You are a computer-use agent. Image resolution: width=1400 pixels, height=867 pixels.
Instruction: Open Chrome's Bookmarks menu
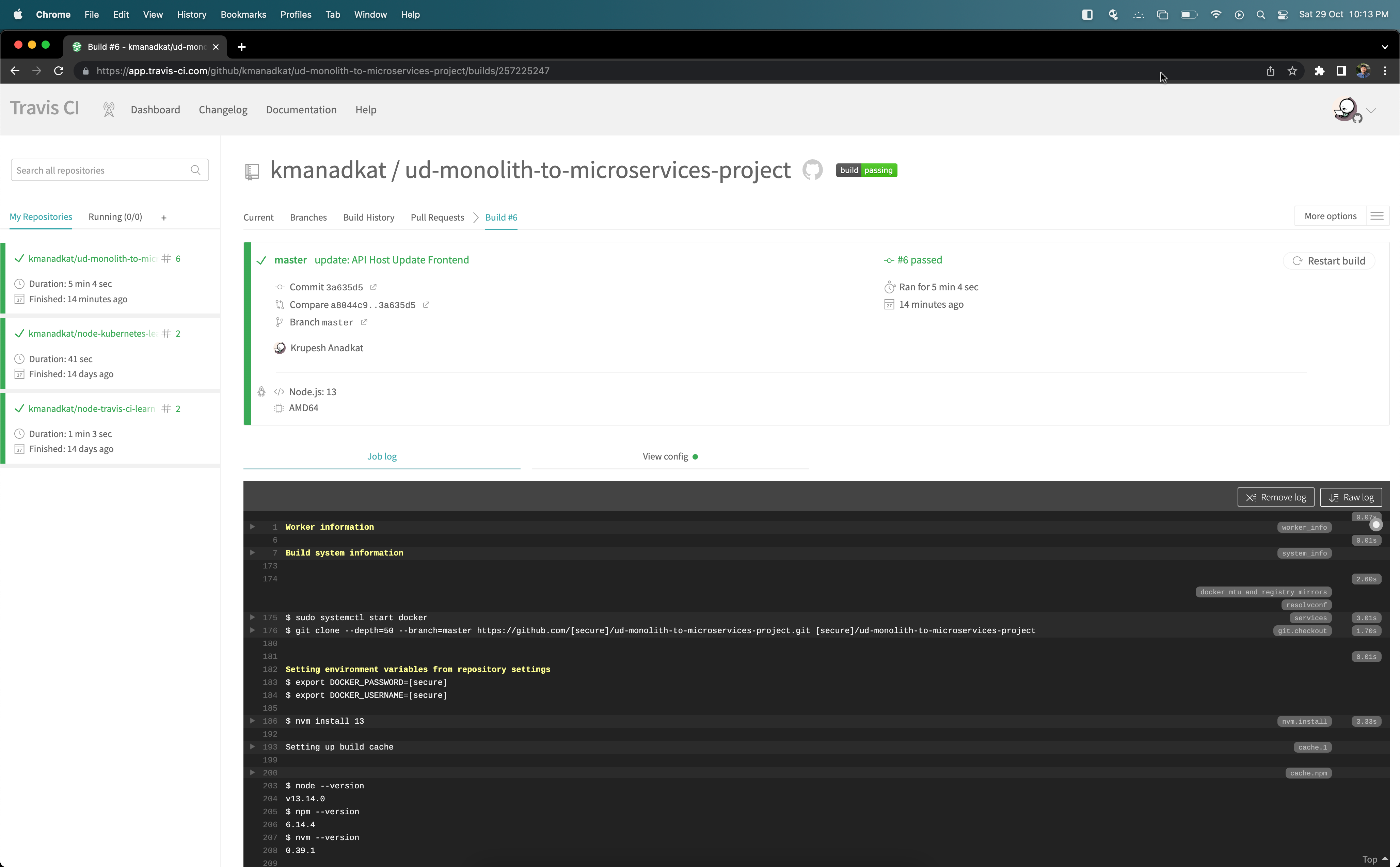click(x=243, y=14)
